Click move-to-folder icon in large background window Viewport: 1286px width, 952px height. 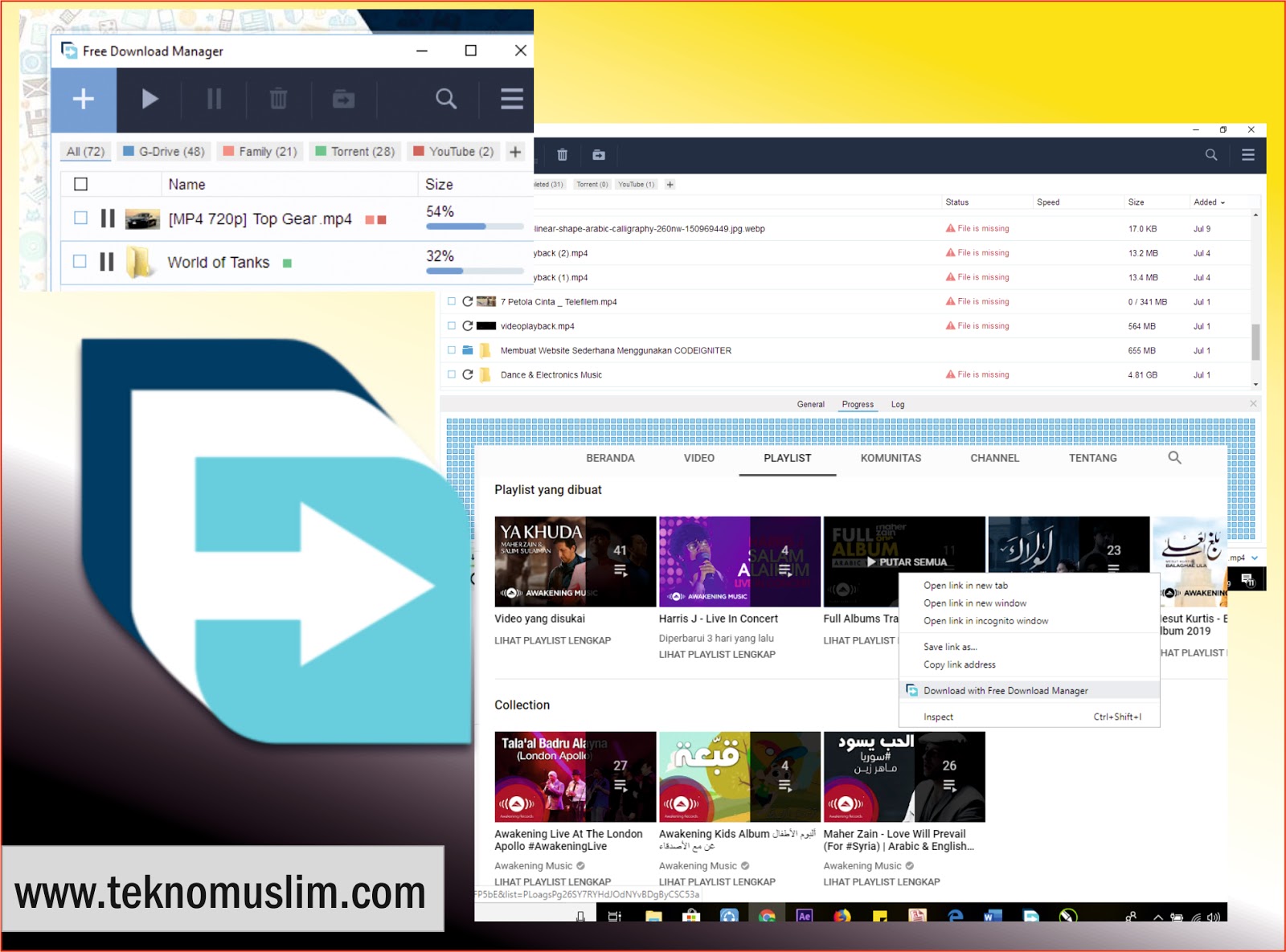click(x=599, y=154)
